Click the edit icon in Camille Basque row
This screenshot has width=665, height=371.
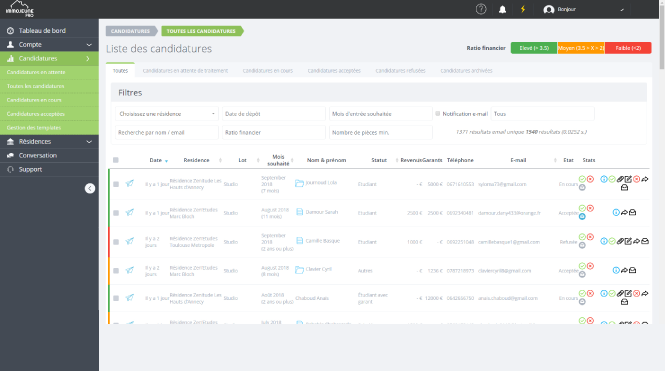[x=628, y=241]
